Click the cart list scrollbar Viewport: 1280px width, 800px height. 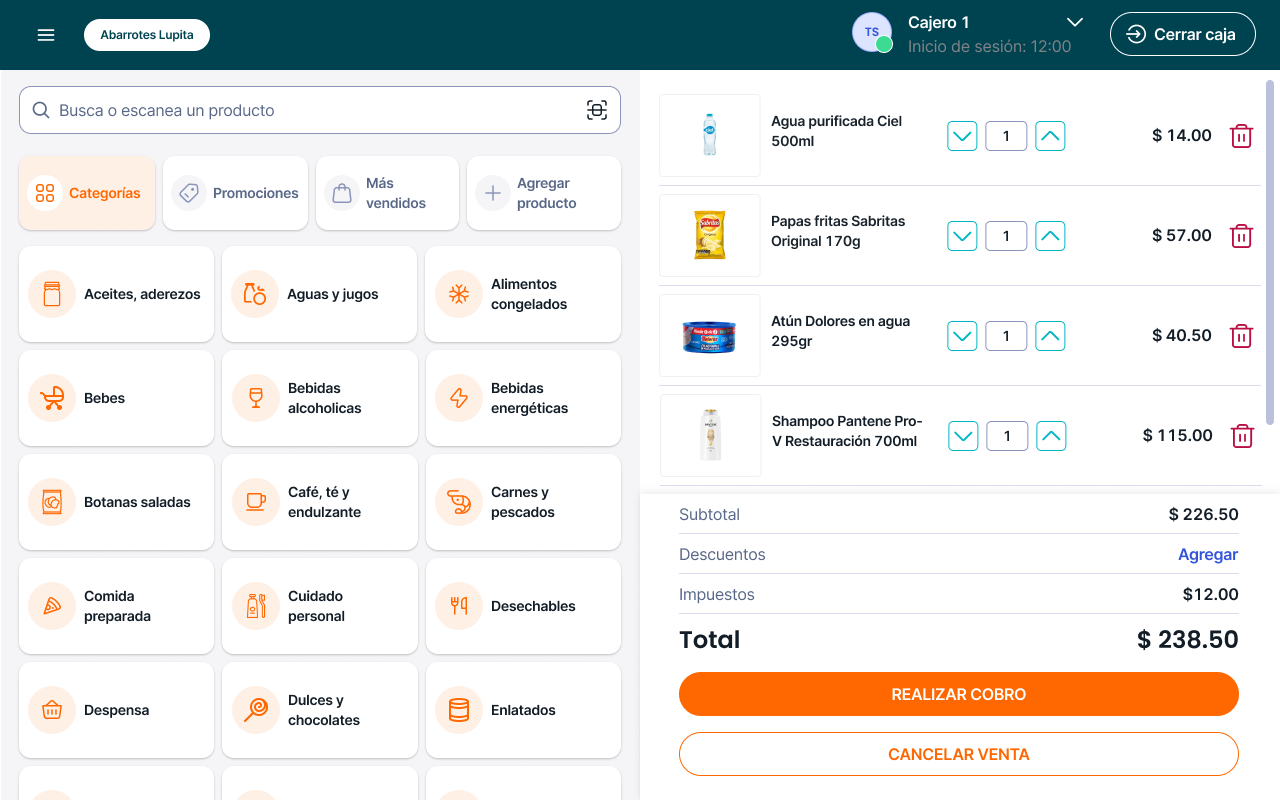point(1270,250)
